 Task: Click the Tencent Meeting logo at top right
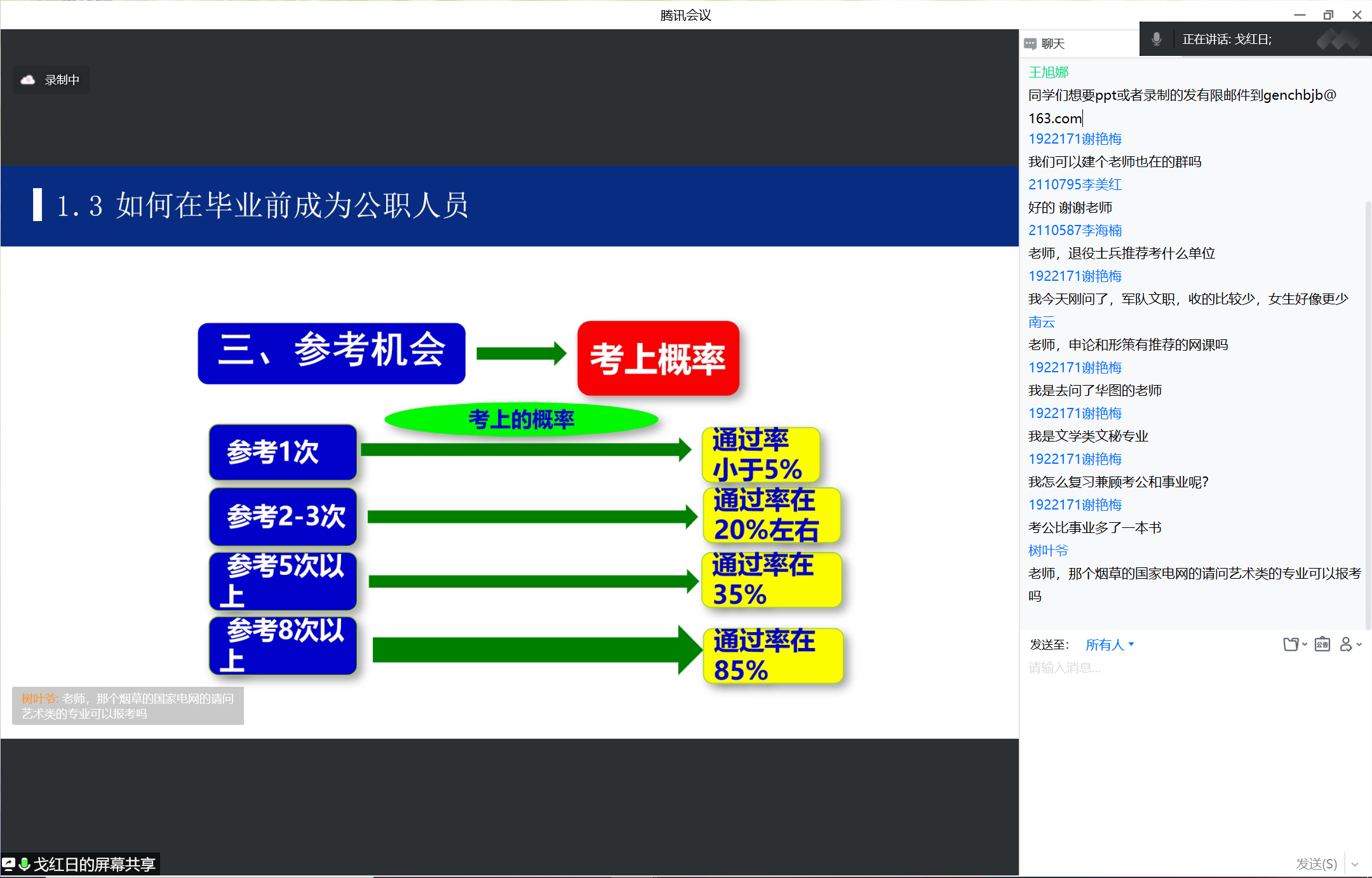[1336, 39]
